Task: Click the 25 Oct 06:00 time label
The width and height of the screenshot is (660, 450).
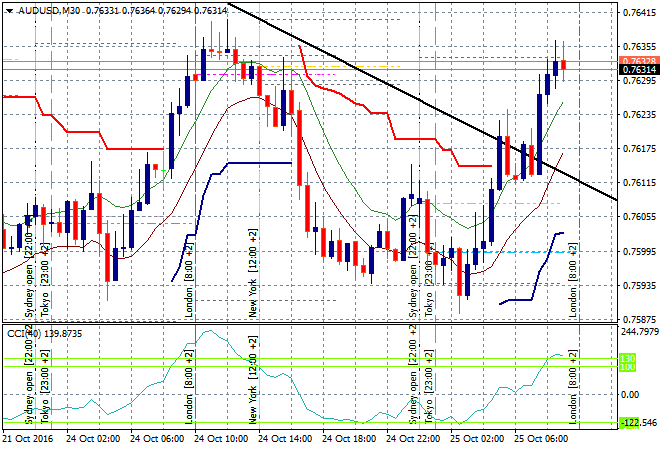Action: [x=541, y=439]
